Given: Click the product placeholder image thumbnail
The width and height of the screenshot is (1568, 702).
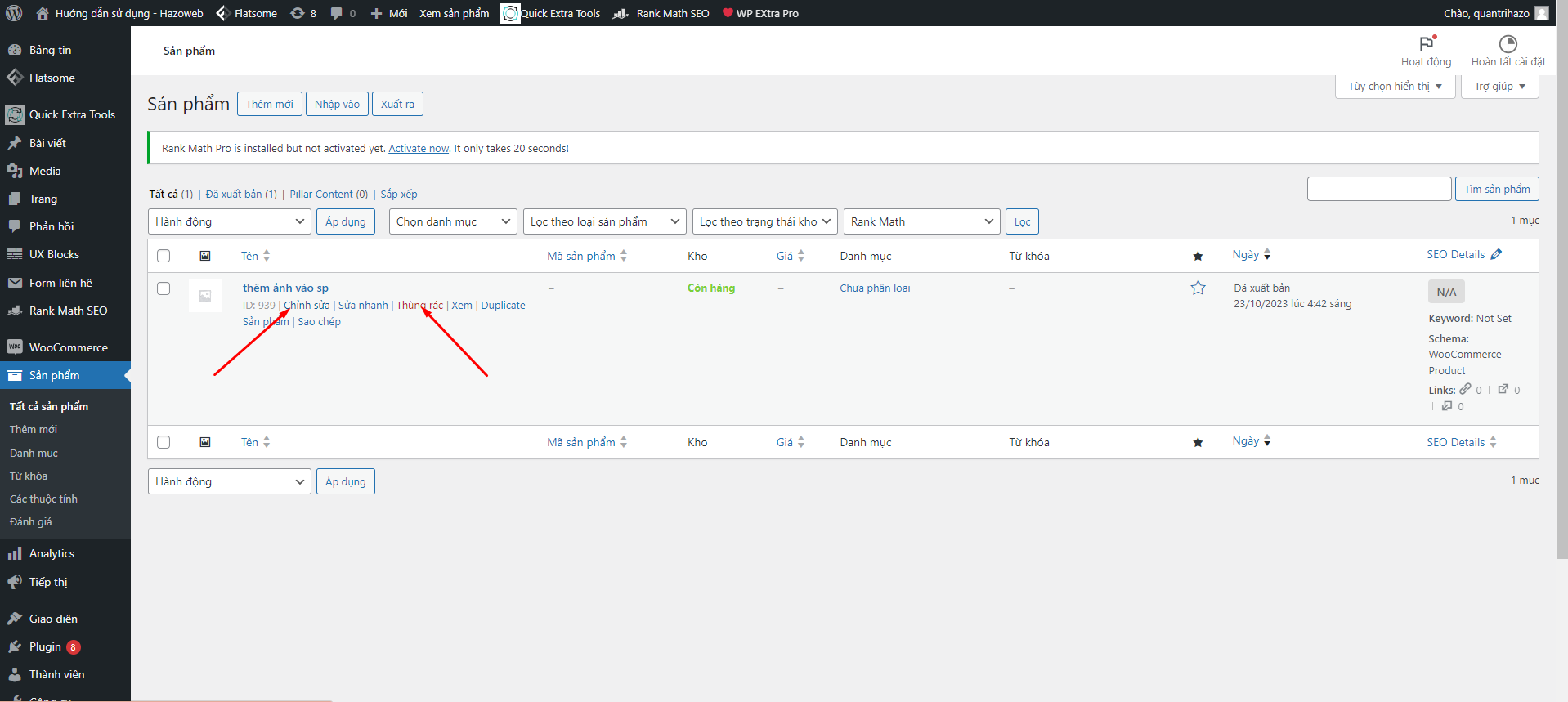Looking at the screenshot, I should (x=205, y=296).
